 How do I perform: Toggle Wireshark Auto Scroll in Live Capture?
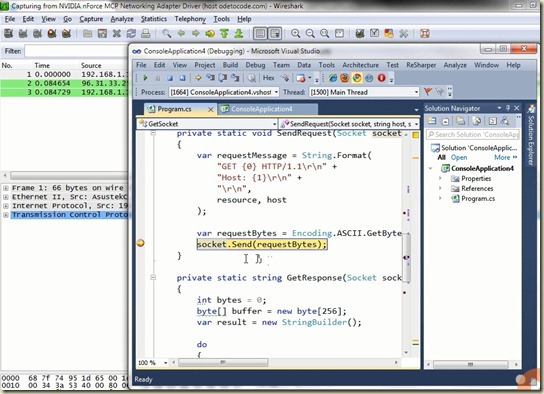275,34
